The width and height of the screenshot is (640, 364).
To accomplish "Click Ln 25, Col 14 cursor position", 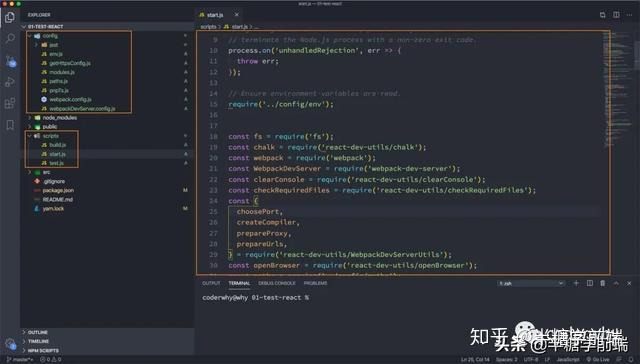I will (475, 360).
